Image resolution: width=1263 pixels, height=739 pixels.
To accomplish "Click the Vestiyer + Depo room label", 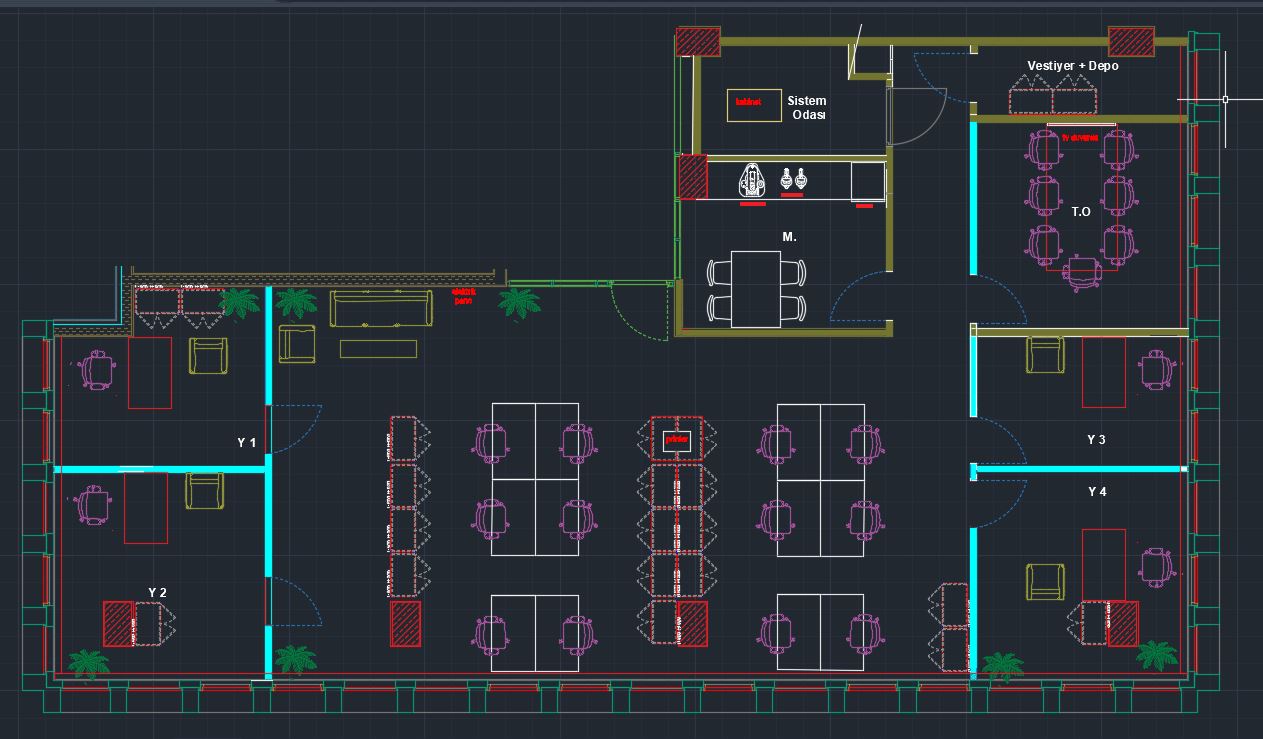I will (1073, 66).
